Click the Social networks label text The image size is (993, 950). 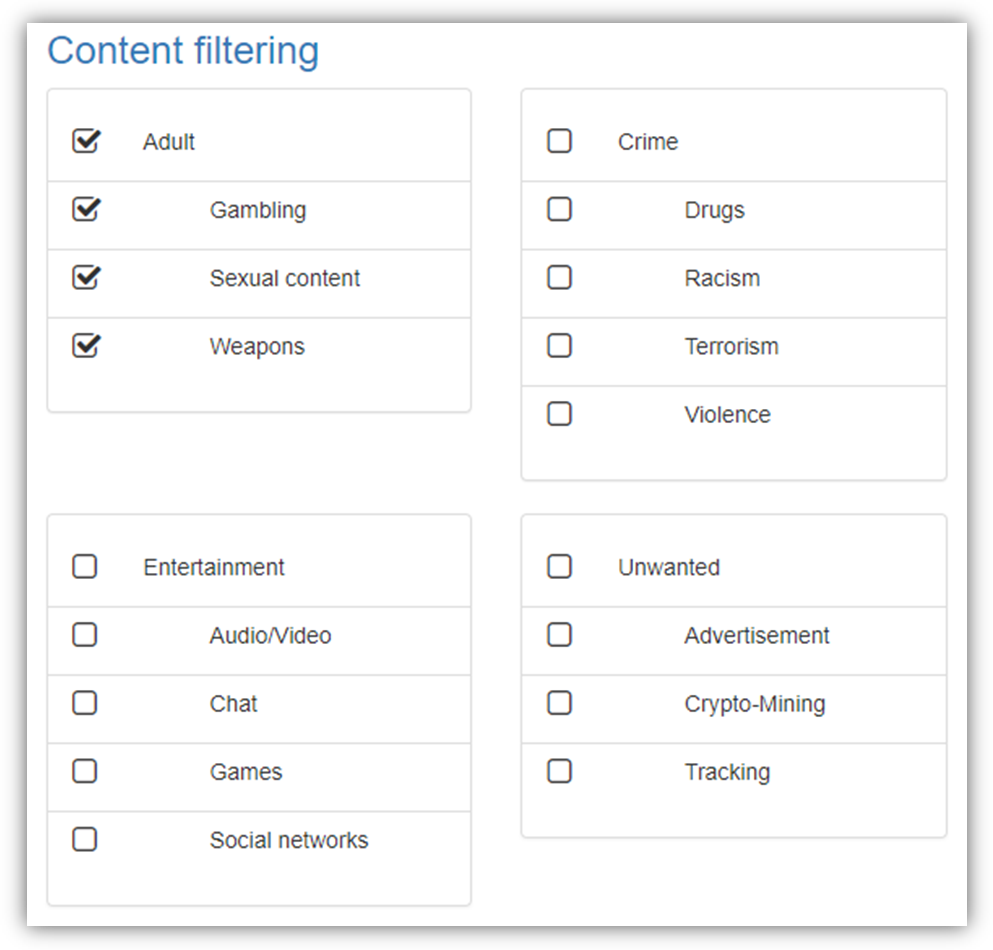tap(288, 840)
